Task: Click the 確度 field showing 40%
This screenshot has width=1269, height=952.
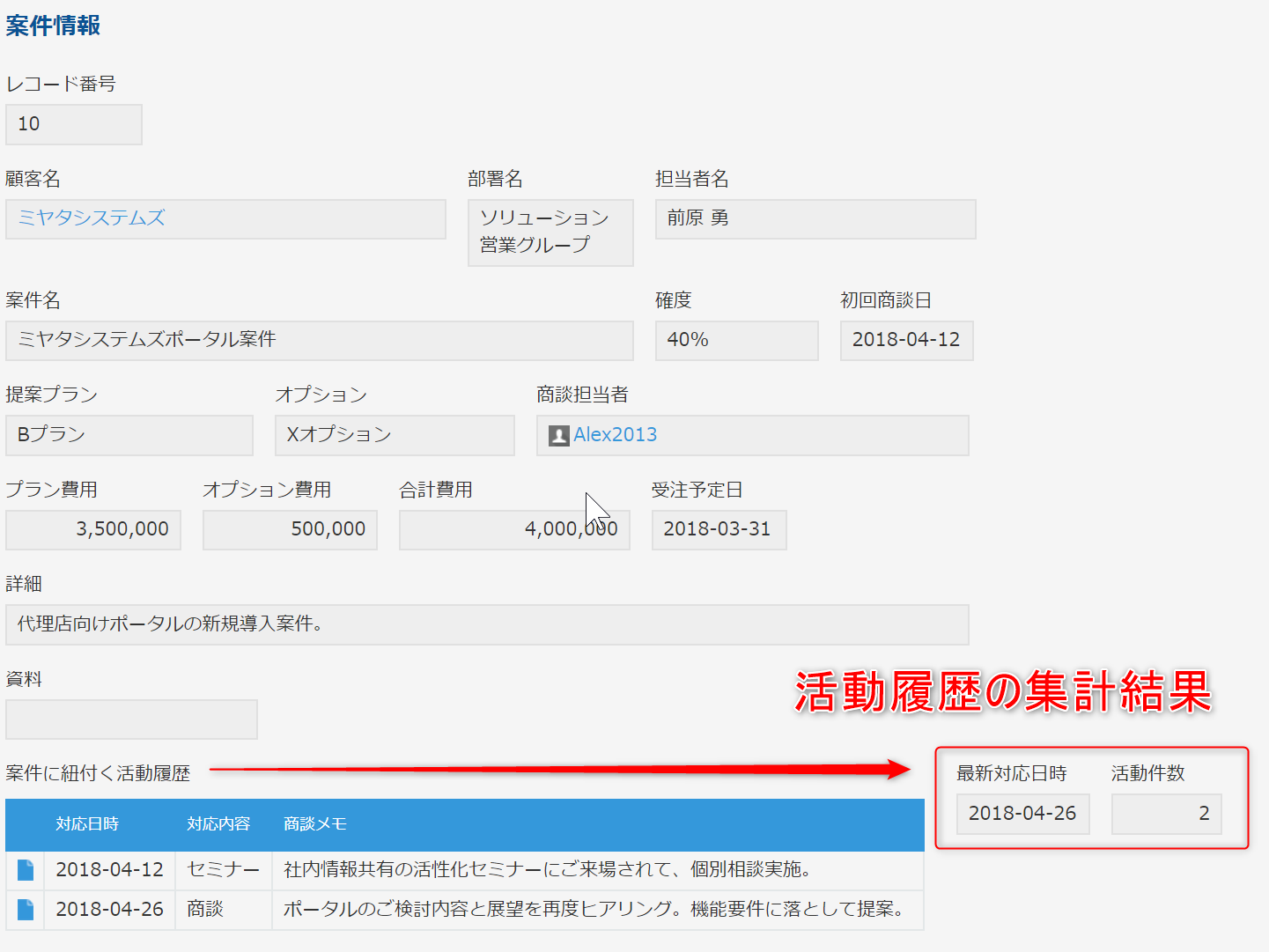Action: (736, 340)
